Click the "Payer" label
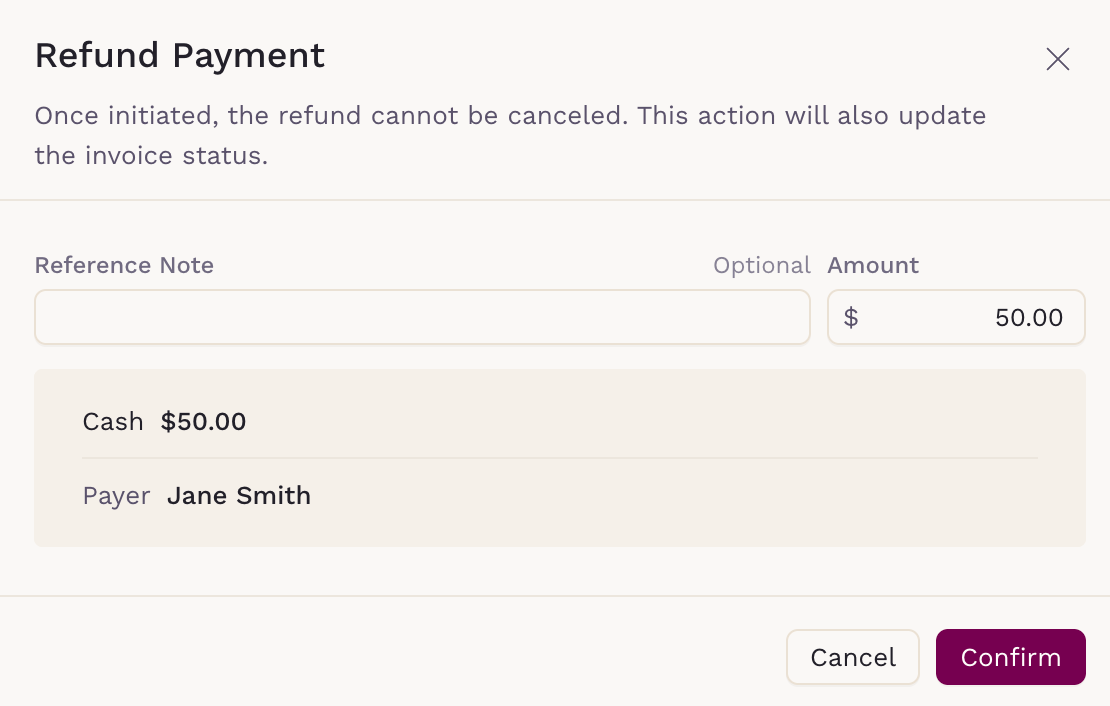 pyautogui.click(x=116, y=496)
